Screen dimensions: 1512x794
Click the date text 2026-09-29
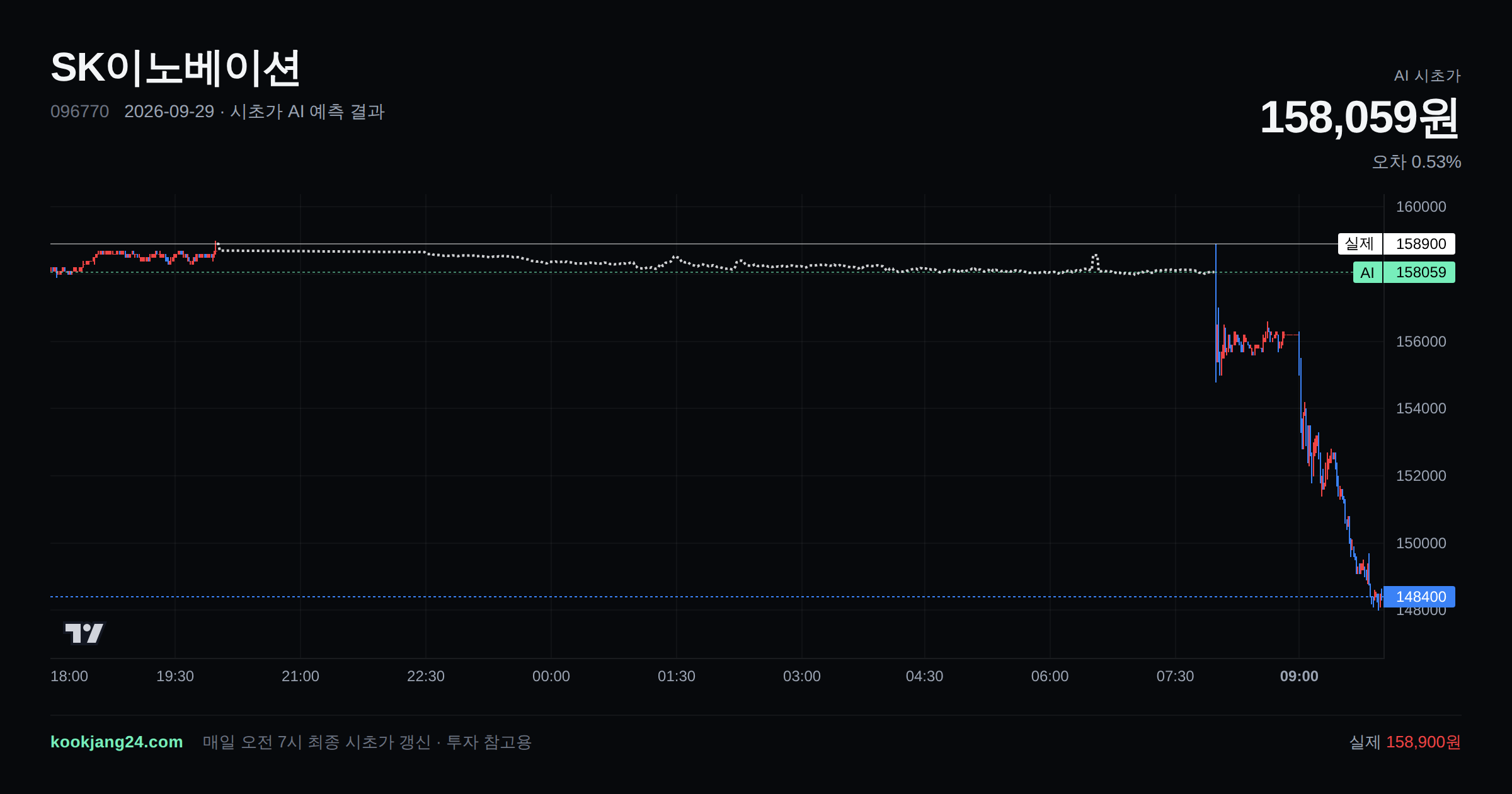click(x=169, y=112)
